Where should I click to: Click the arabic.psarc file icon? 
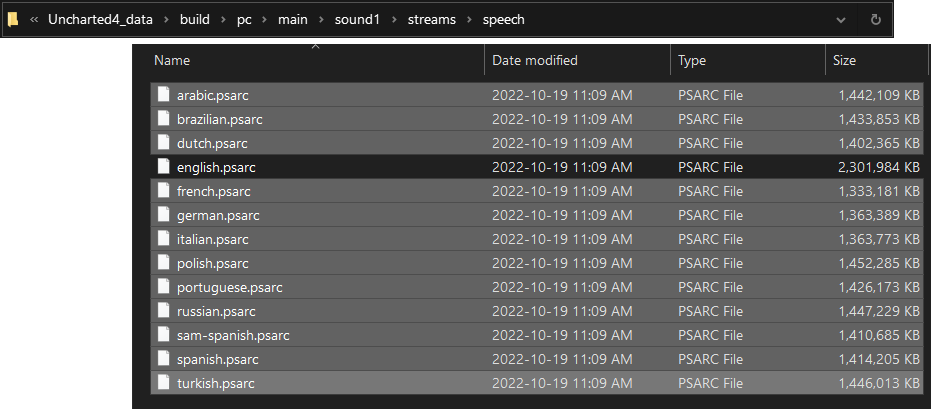[x=164, y=95]
